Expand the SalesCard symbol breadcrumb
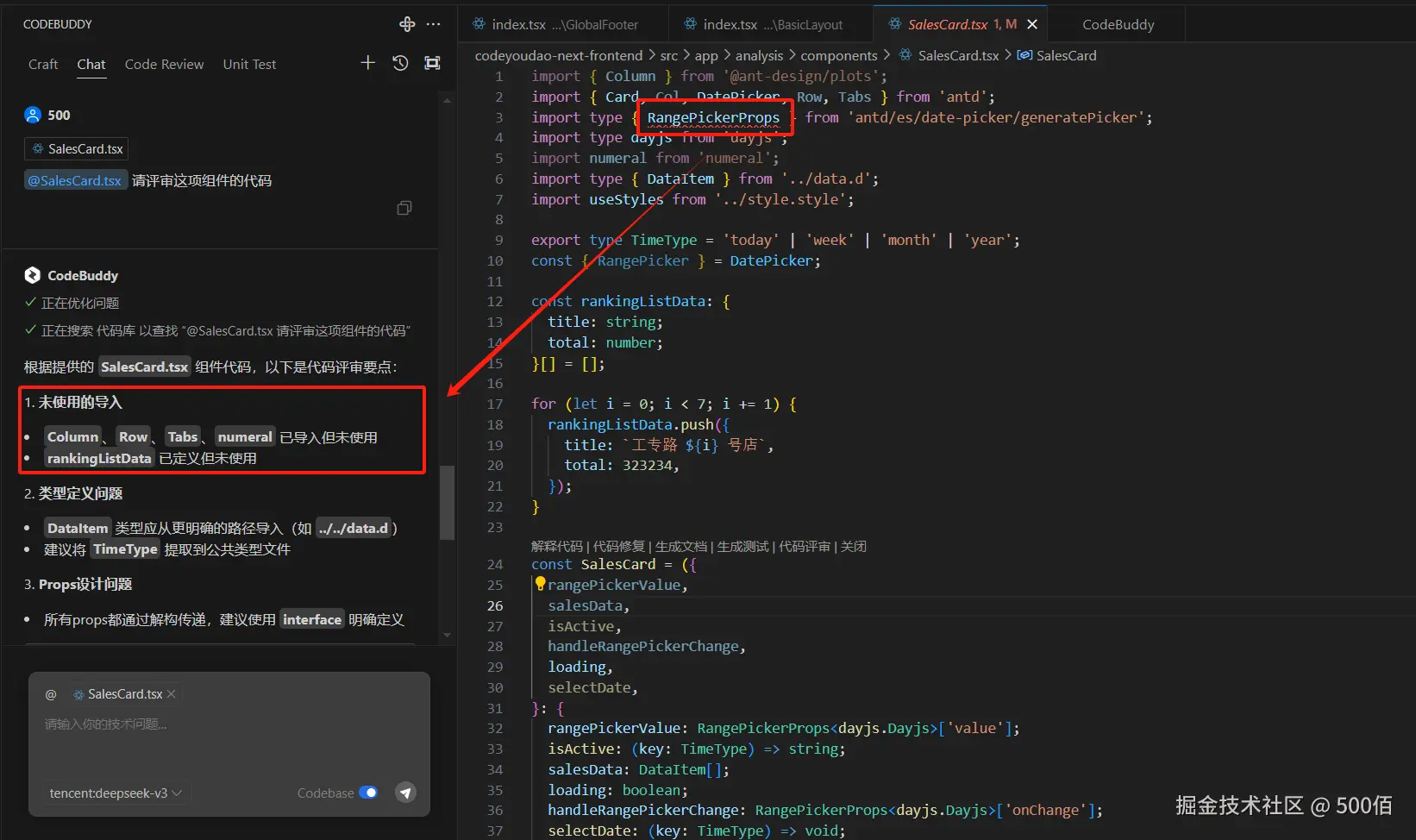 coord(1065,55)
